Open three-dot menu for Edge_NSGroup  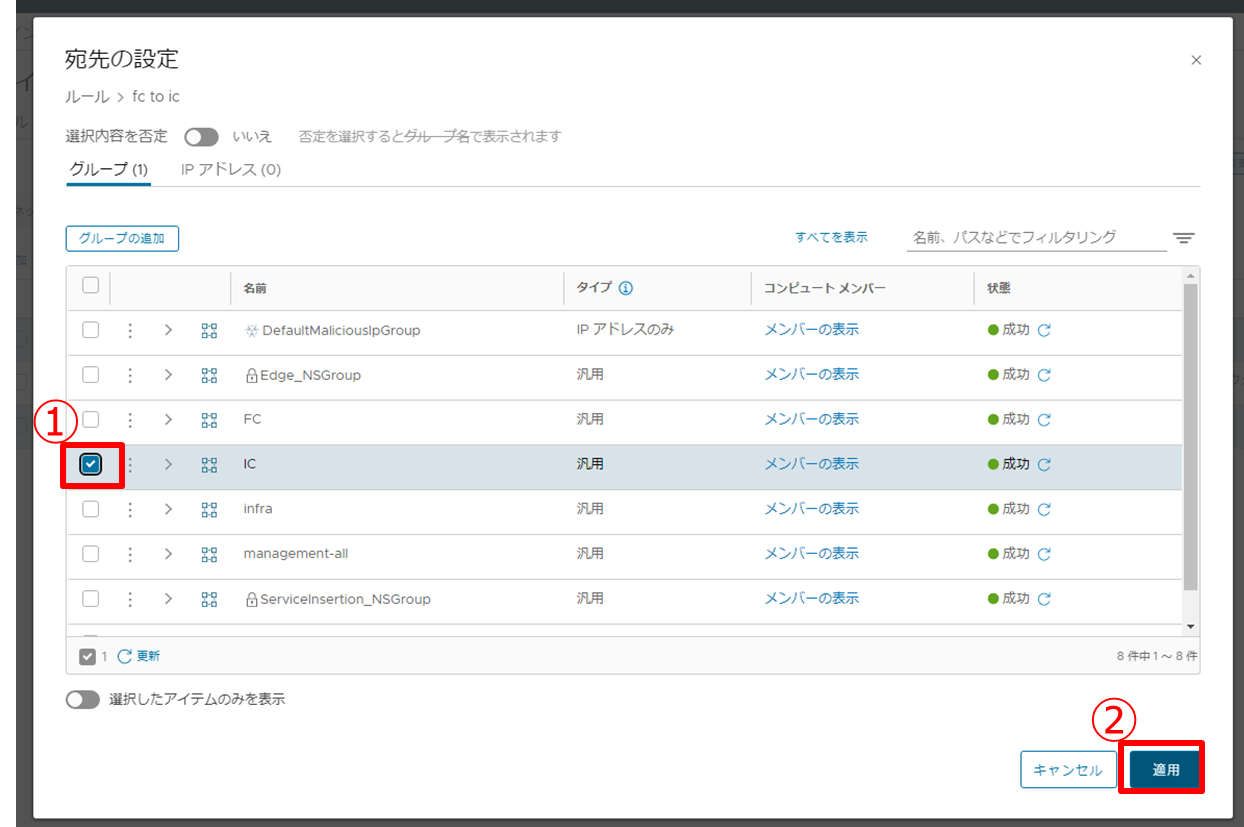click(x=130, y=375)
